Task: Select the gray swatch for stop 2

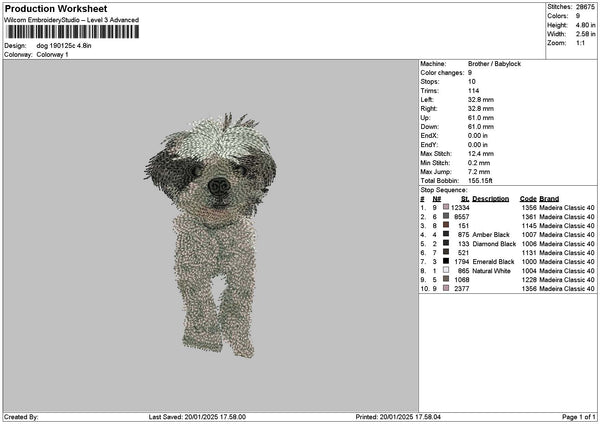Action: [x=446, y=216]
